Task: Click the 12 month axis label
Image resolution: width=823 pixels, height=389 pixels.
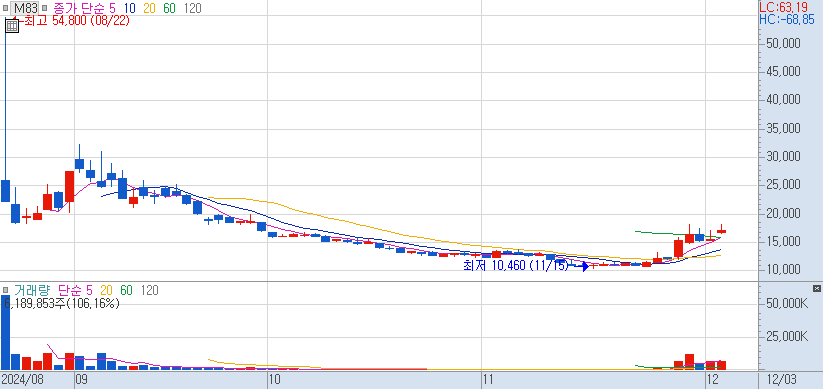Action: [x=713, y=380]
